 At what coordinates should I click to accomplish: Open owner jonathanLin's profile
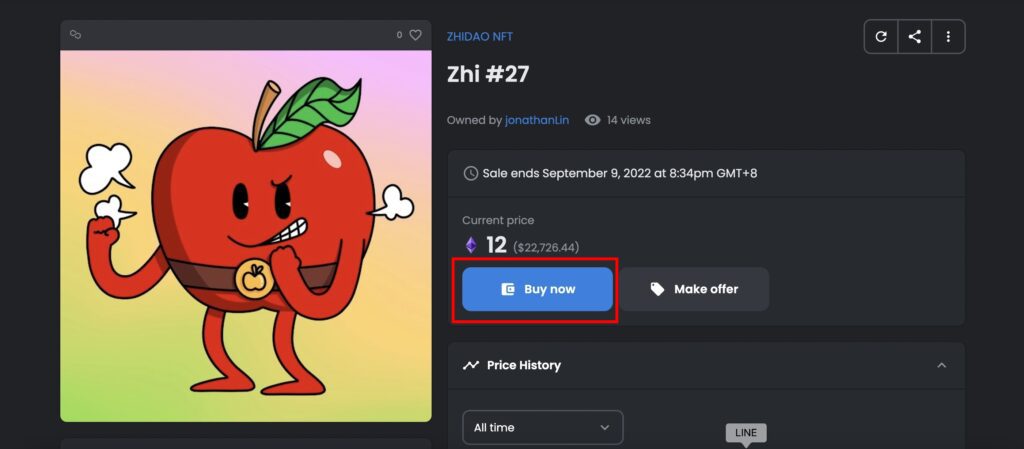coord(537,120)
